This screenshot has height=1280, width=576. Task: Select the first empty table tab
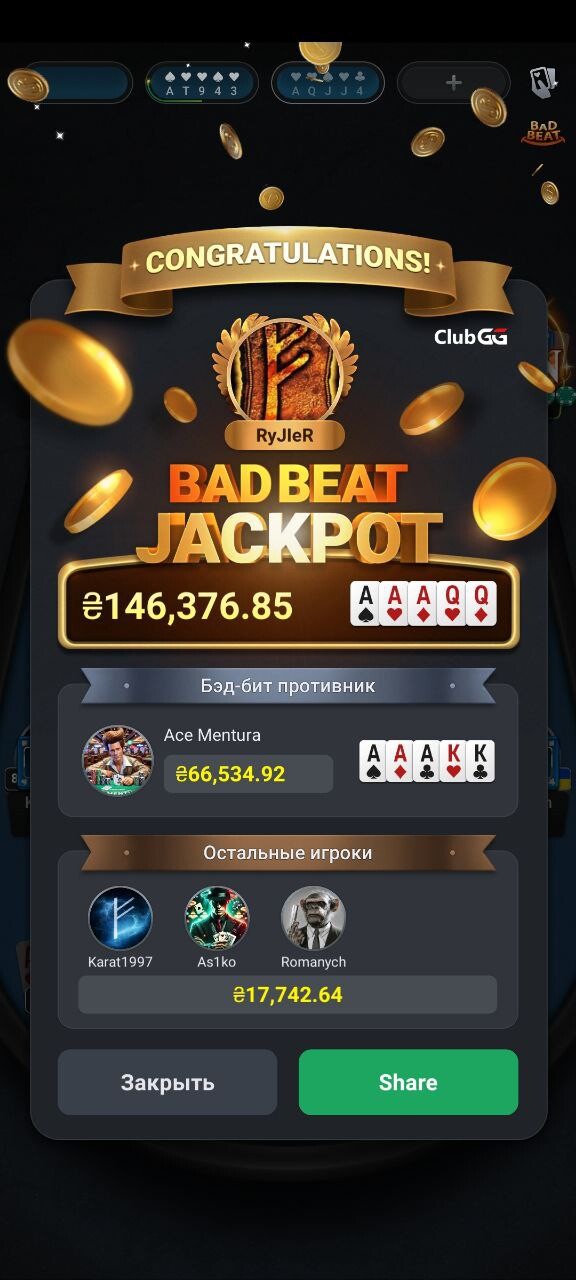[x=77, y=83]
